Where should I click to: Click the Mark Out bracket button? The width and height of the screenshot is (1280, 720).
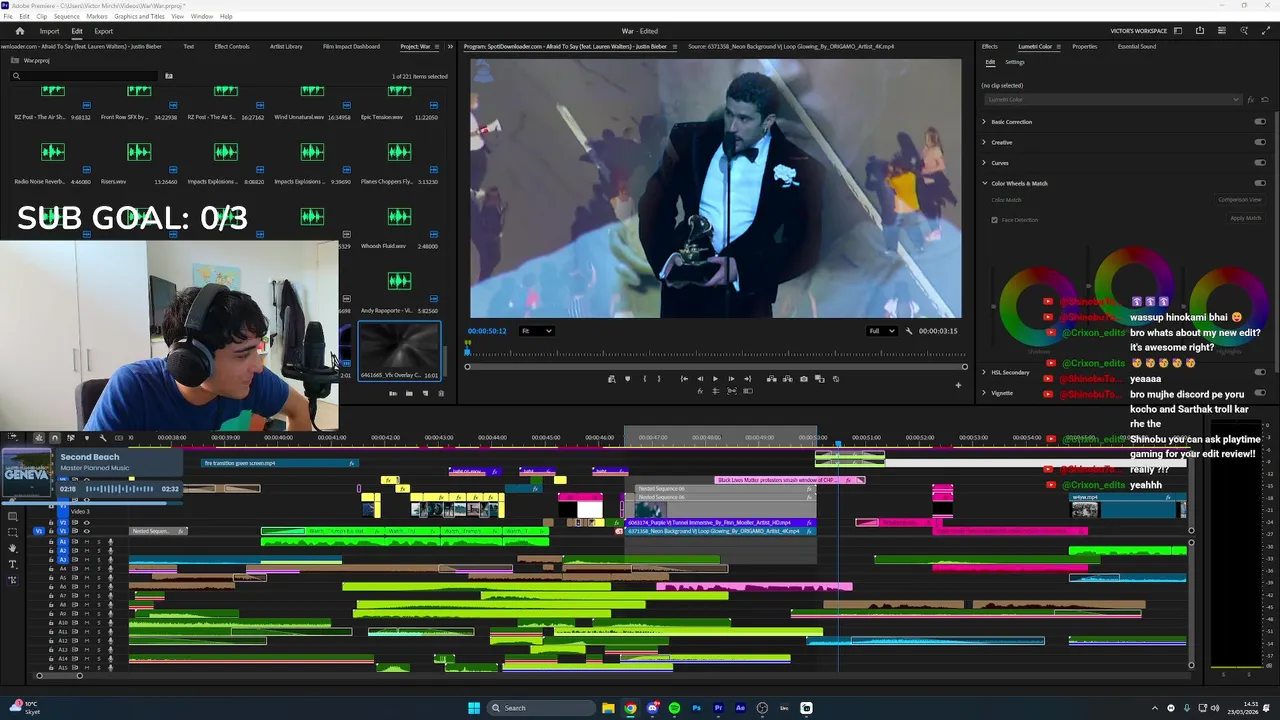pyautogui.click(x=659, y=379)
